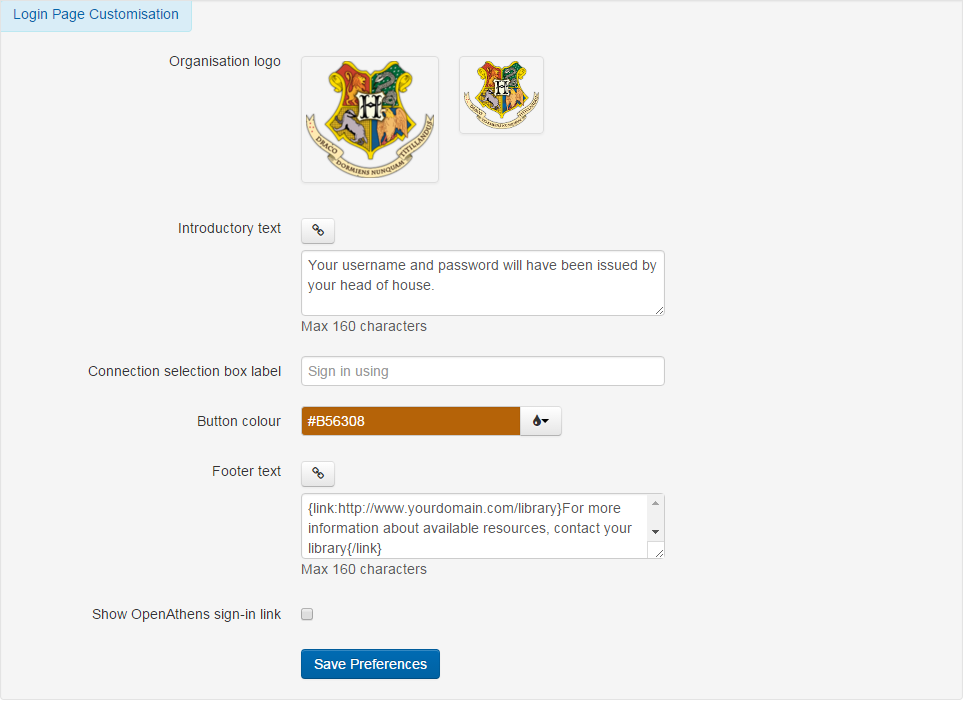
Task: Click the resize grip of the Footer textarea
Action: click(x=659, y=555)
